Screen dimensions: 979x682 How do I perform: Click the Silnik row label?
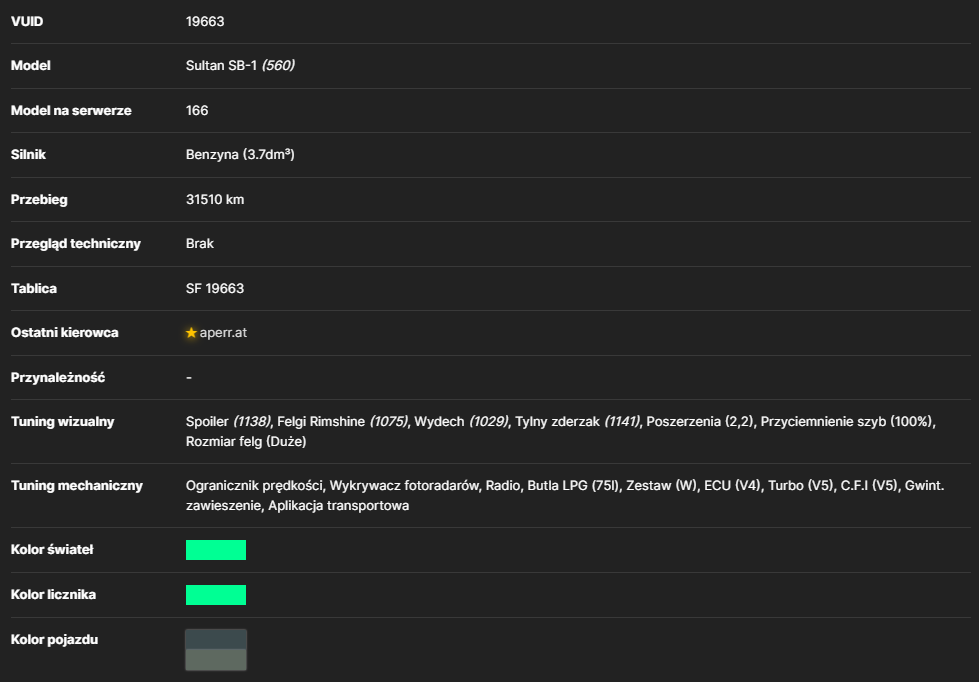(28, 155)
